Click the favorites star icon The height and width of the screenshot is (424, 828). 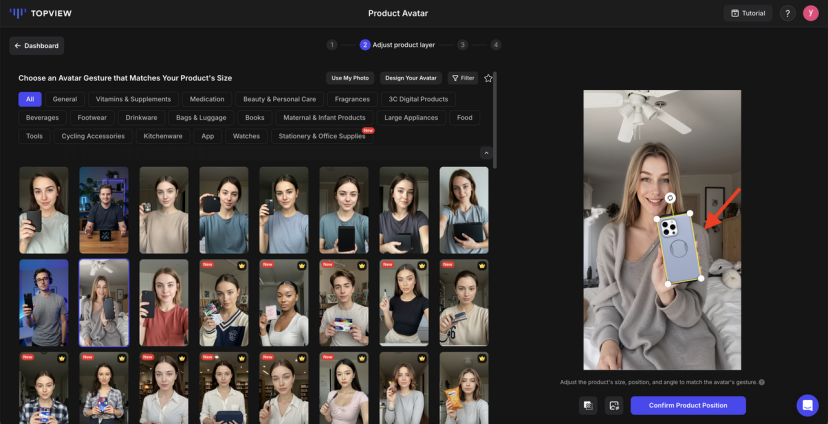[x=488, y=78]
